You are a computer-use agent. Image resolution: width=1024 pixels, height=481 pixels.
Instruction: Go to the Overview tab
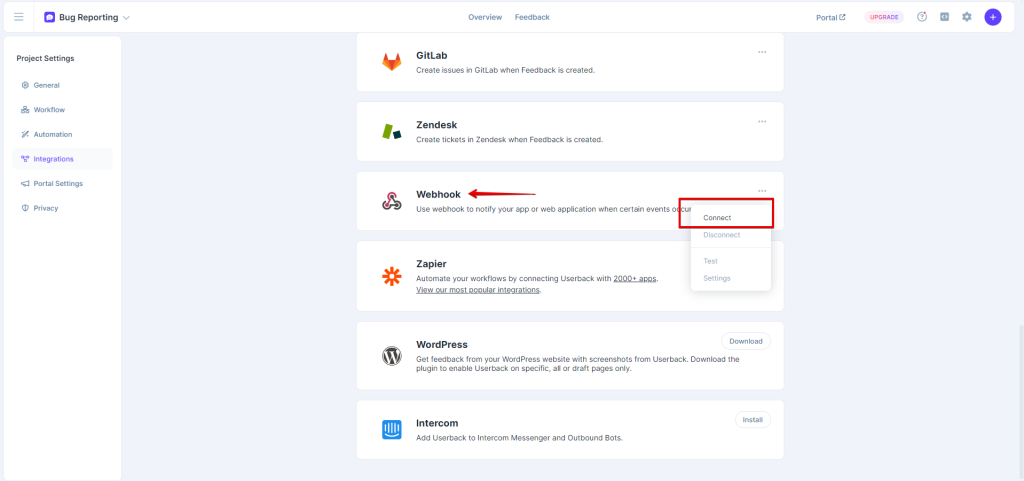coord(485,17)
